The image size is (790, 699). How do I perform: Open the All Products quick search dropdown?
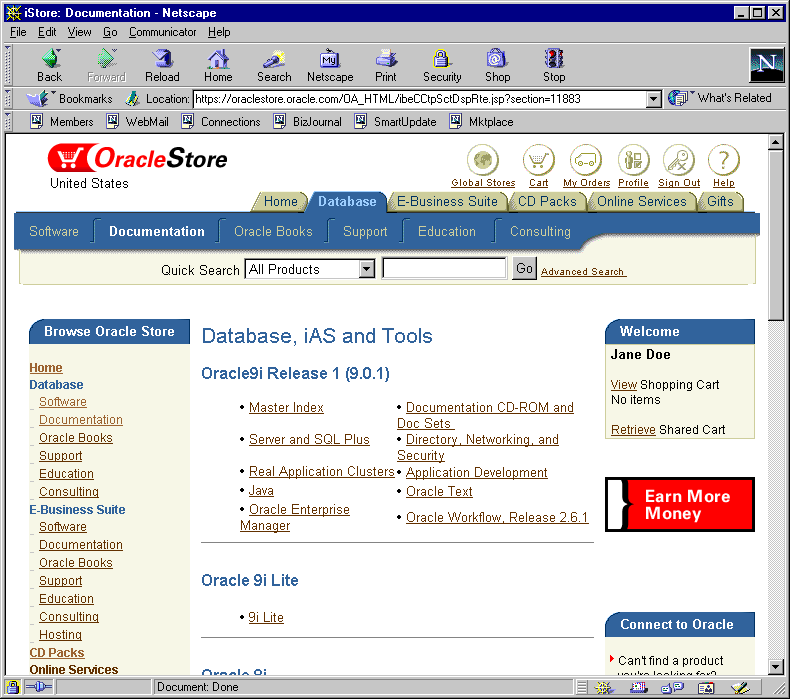(310, 269)
